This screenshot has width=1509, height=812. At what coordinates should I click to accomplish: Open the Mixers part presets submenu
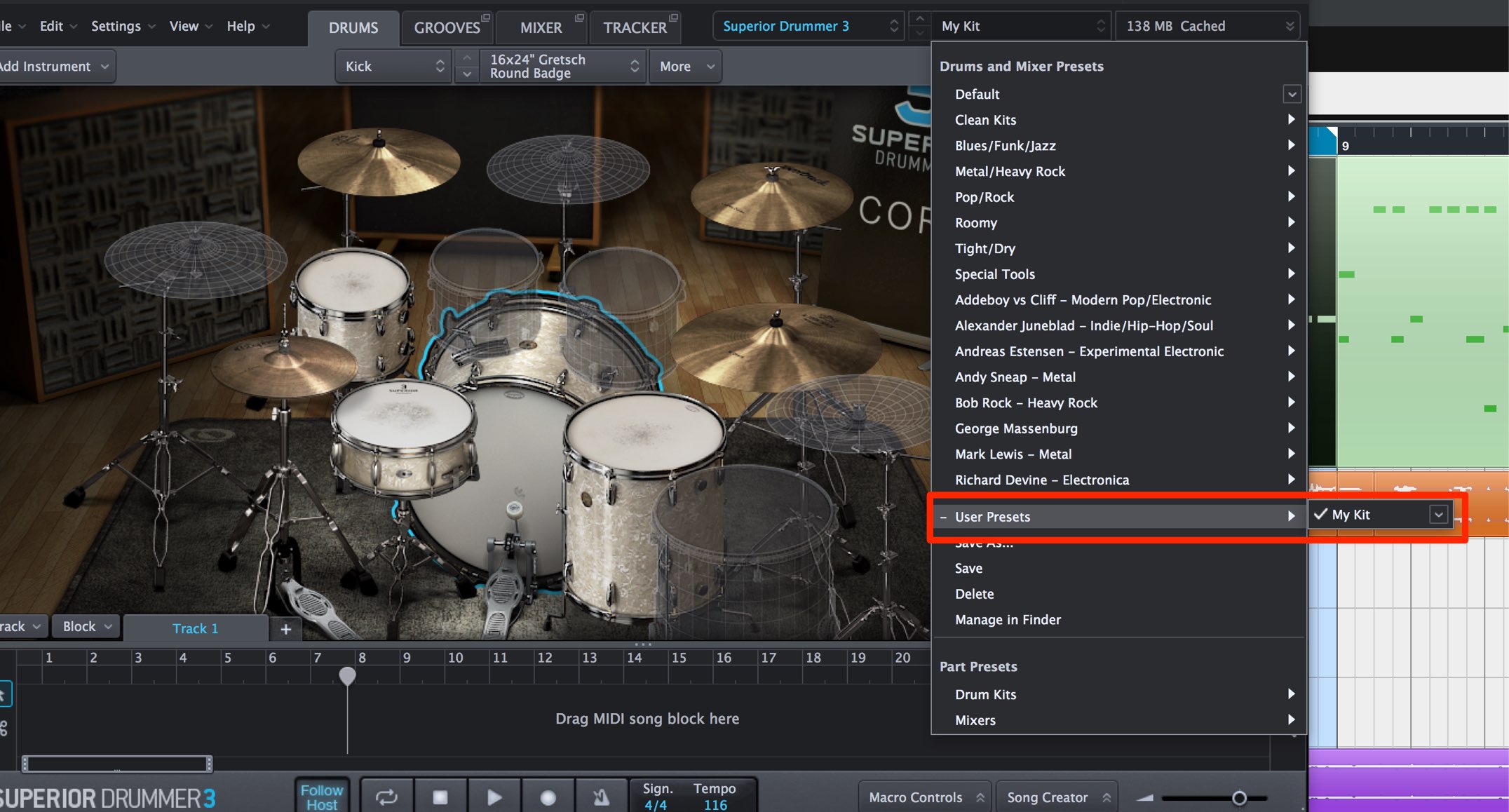click(1119, 720)
